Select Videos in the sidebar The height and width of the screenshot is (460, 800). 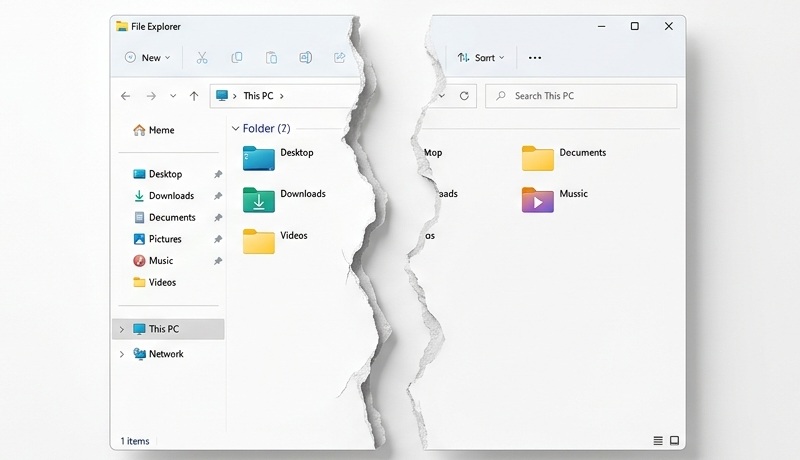(x=155, y=283)
